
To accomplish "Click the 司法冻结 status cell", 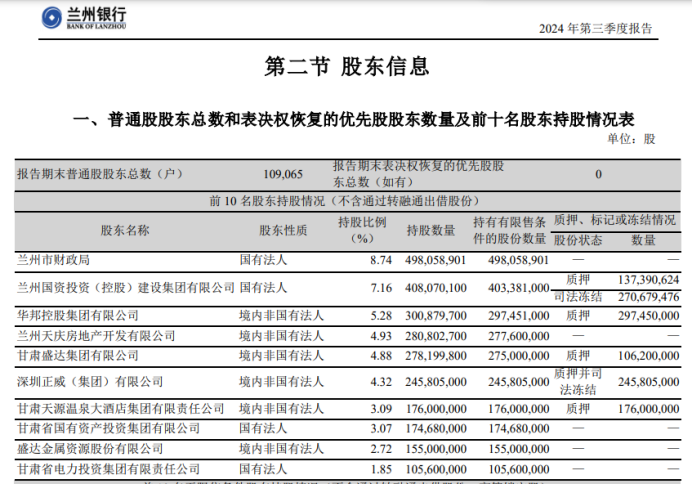I will (578, 297).
